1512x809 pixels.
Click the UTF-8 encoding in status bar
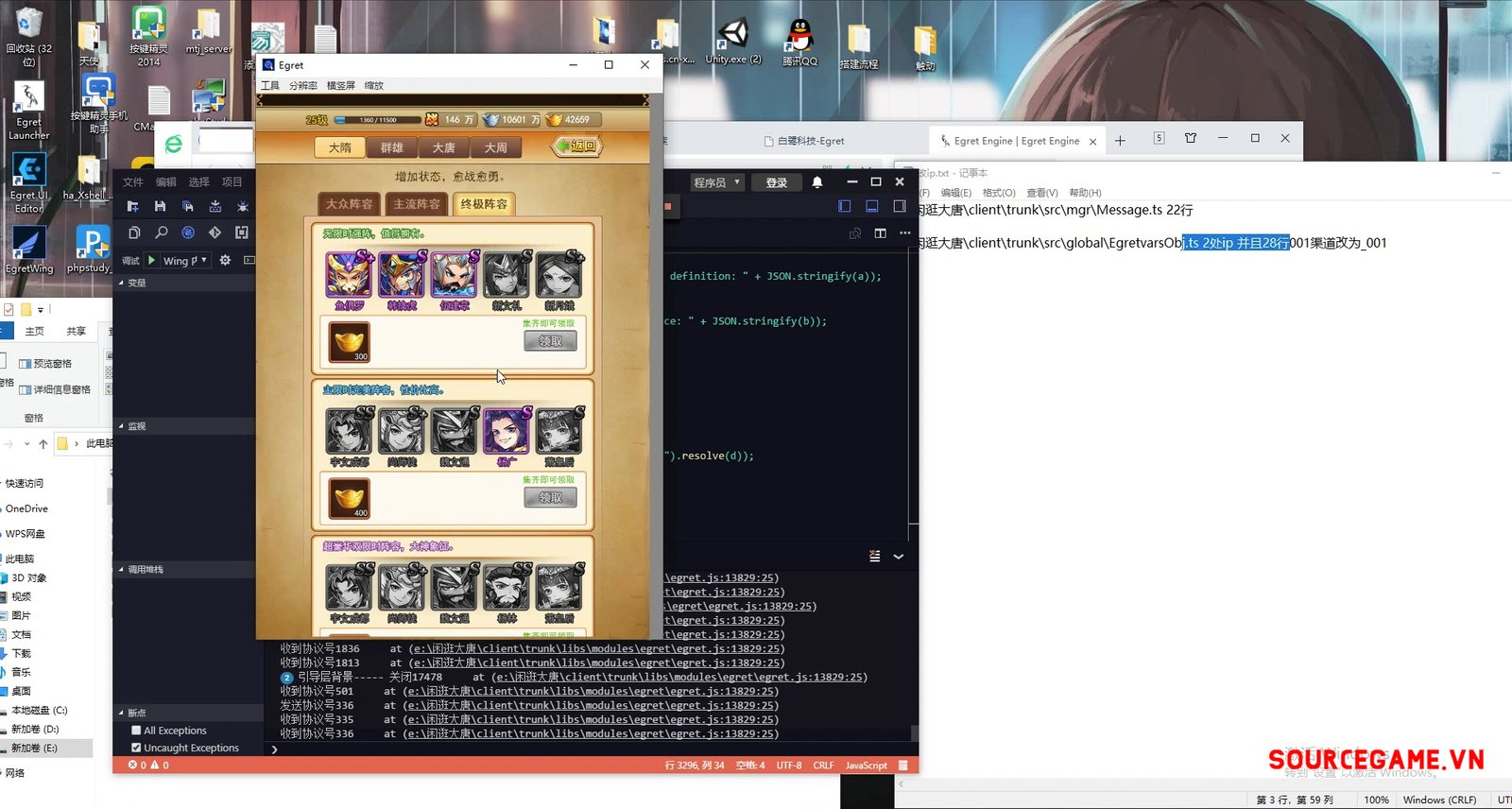point(789,766)
